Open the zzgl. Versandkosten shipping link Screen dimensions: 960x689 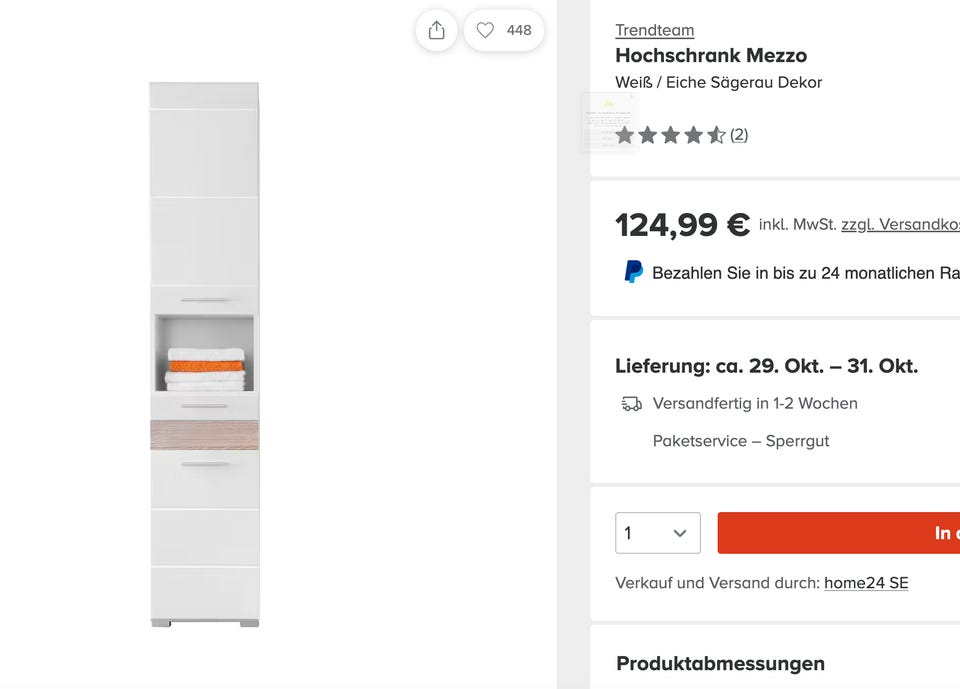point(900,224)
